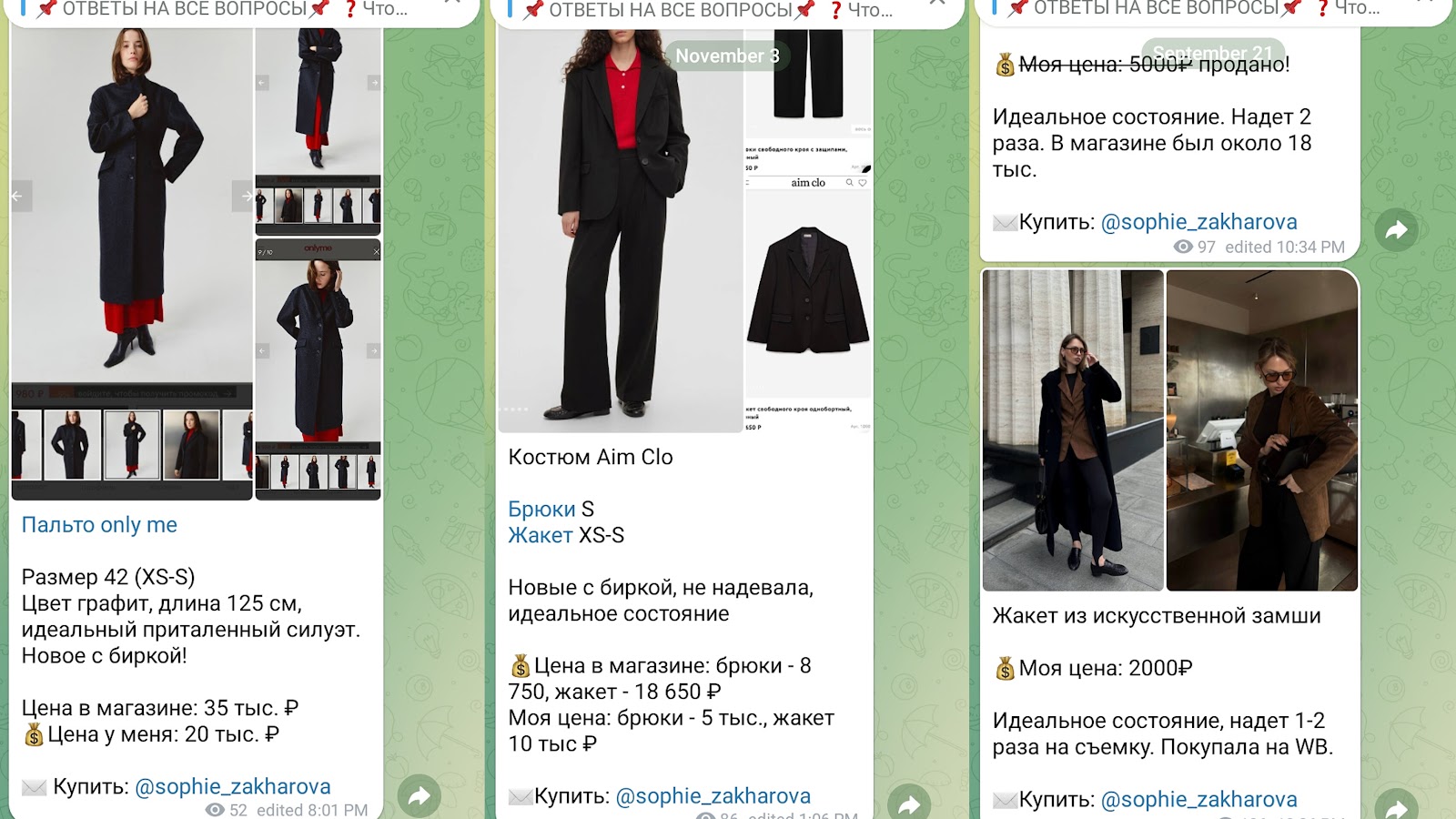Open the Жакет link
Image resolution: width=1456 pixels, height=819 pixels.
[x=541, y=535]
